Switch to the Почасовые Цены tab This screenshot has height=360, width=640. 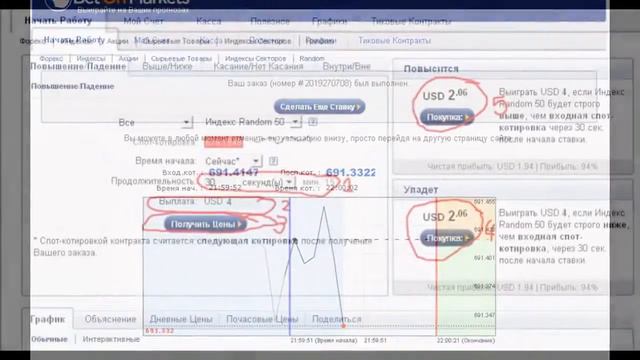coord(262,319)
